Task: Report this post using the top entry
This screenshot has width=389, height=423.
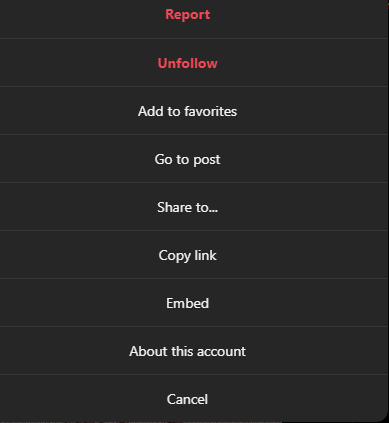Action: [188, 15]
